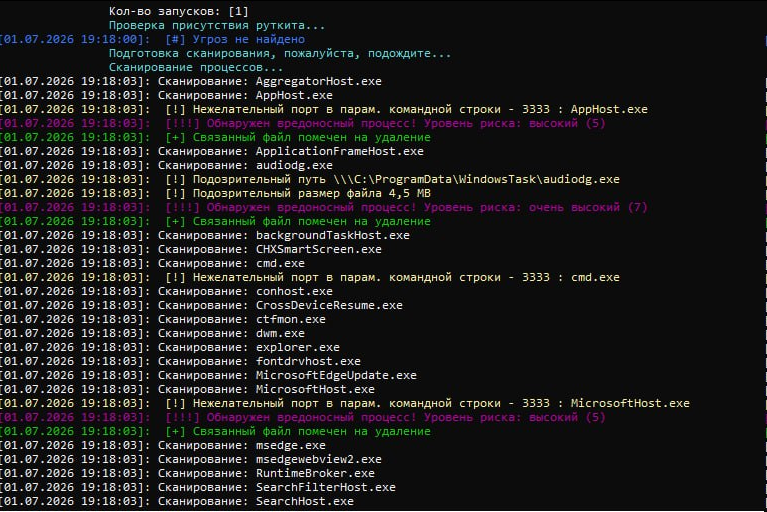Click the 'очень высокий (7)' risk alert line

pyautogui.click(x=324, y=207)
